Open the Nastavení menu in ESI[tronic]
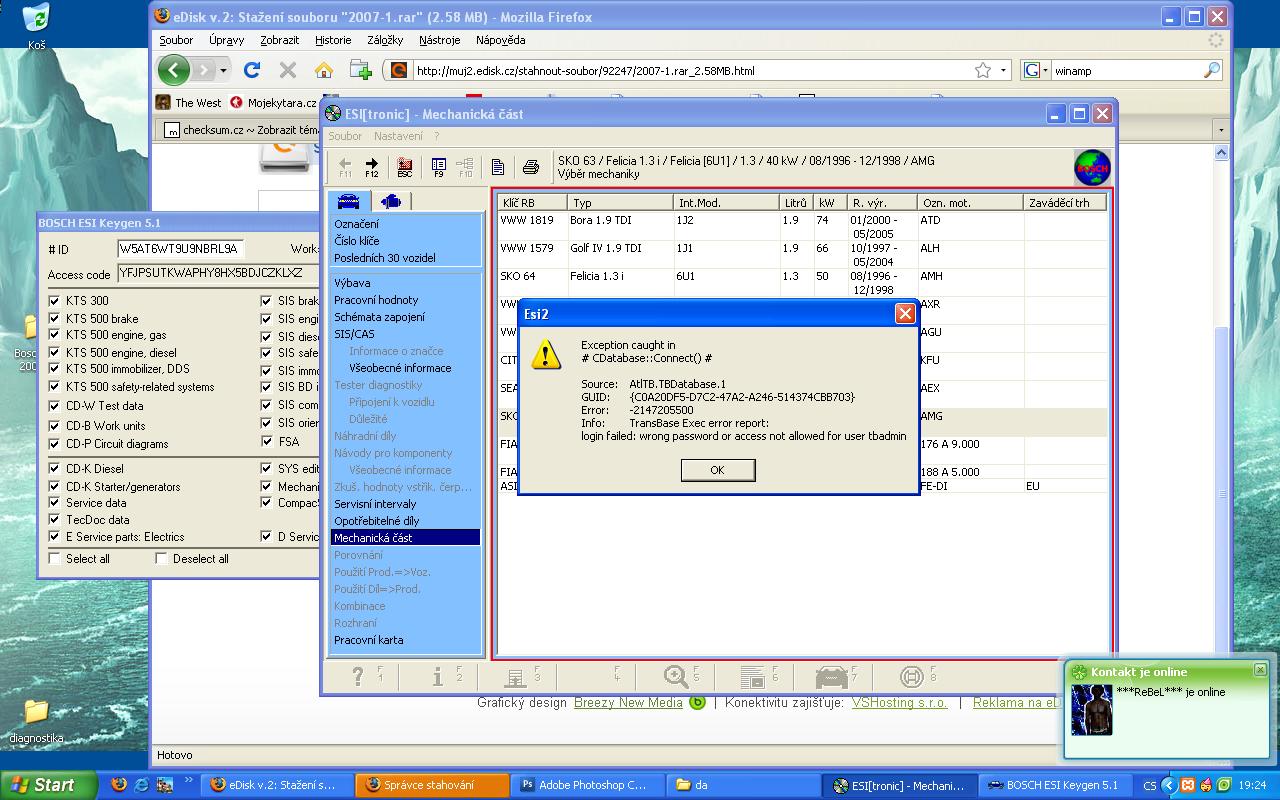Screen dimensions: 1280x800 [398, 136]
